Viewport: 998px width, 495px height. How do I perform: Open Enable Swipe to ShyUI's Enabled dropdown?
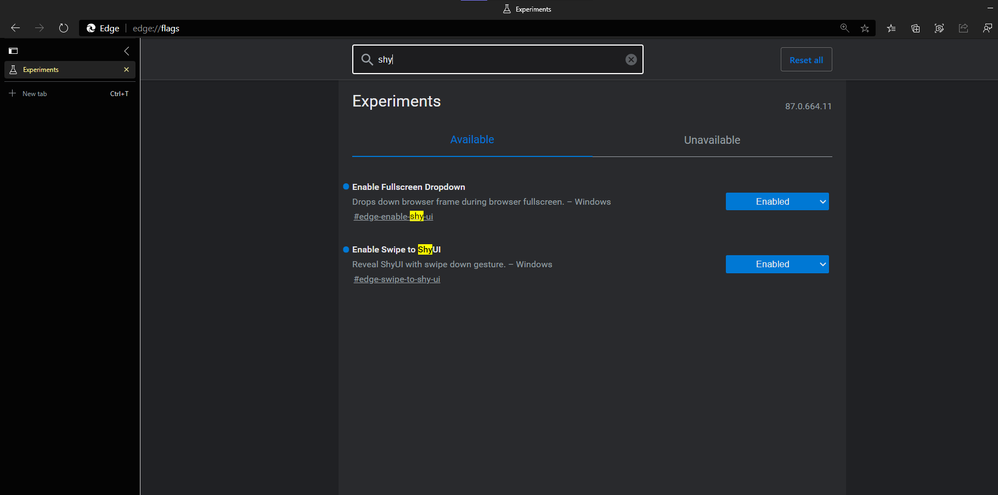[777, 264]
